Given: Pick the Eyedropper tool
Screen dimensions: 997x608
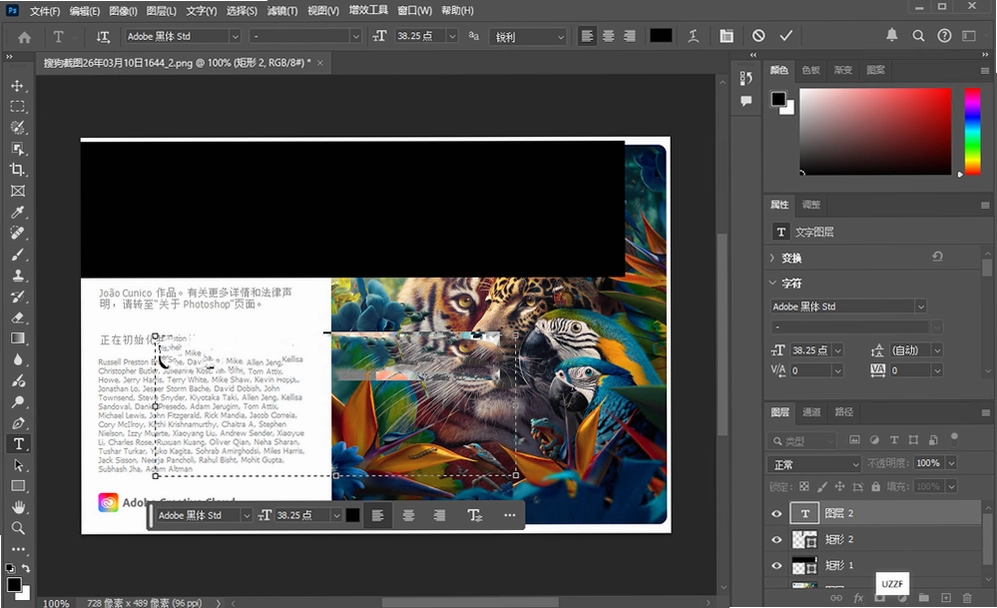Looking at the screenshot, I should [17, 212].
